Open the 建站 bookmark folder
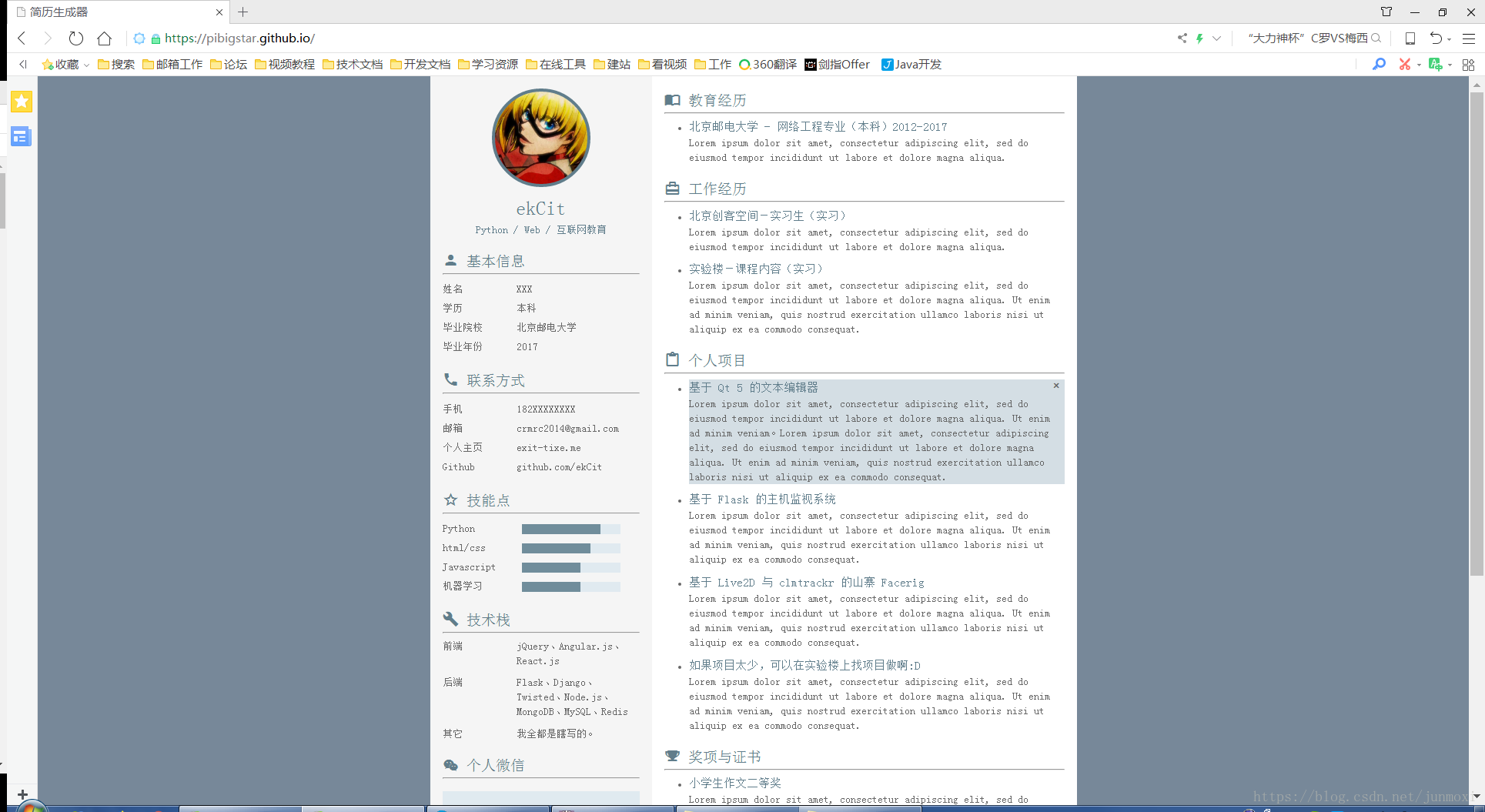Viewport: 1485px width, 812px height. (x=612, y=65)
